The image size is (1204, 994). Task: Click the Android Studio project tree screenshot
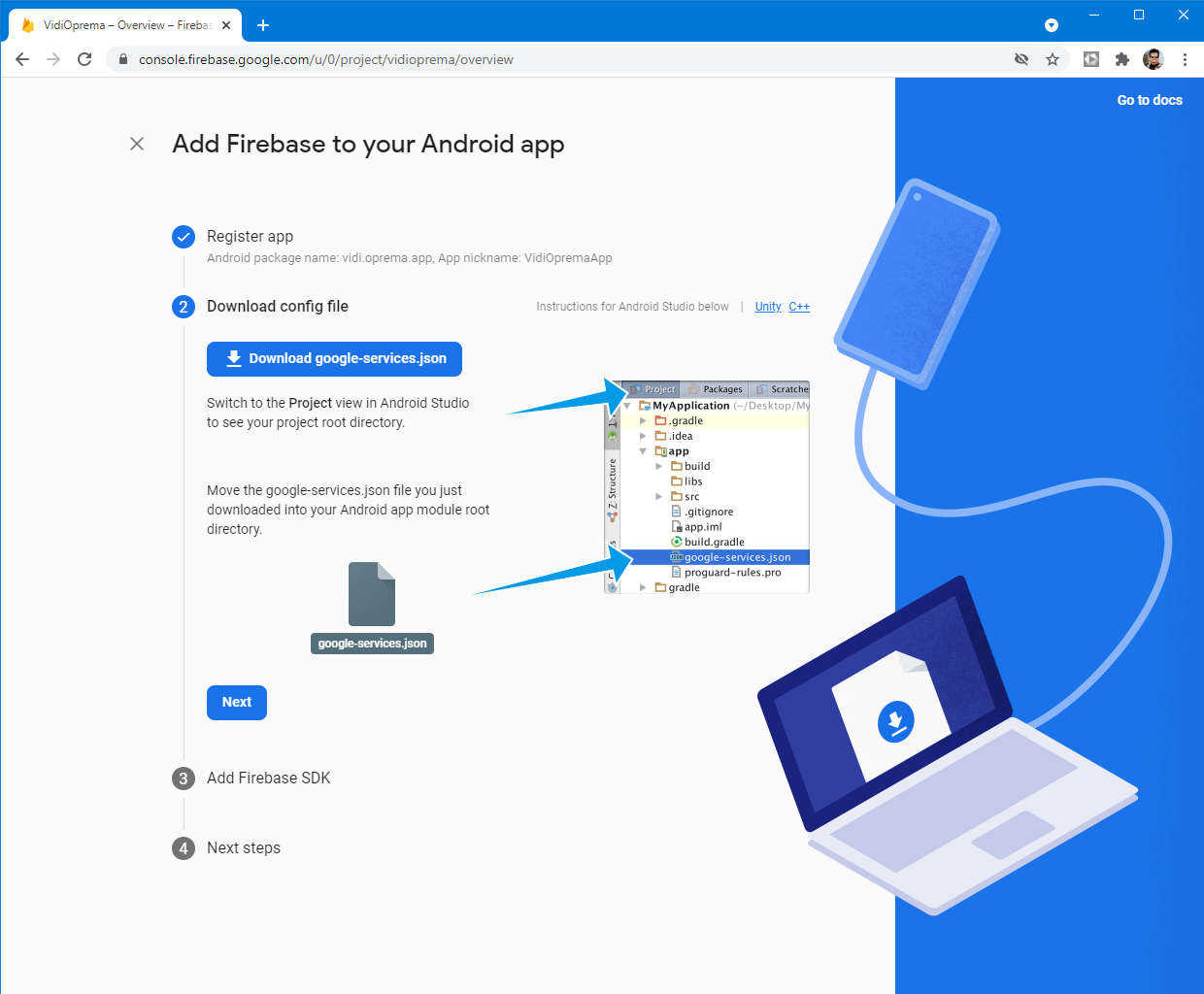707,486
